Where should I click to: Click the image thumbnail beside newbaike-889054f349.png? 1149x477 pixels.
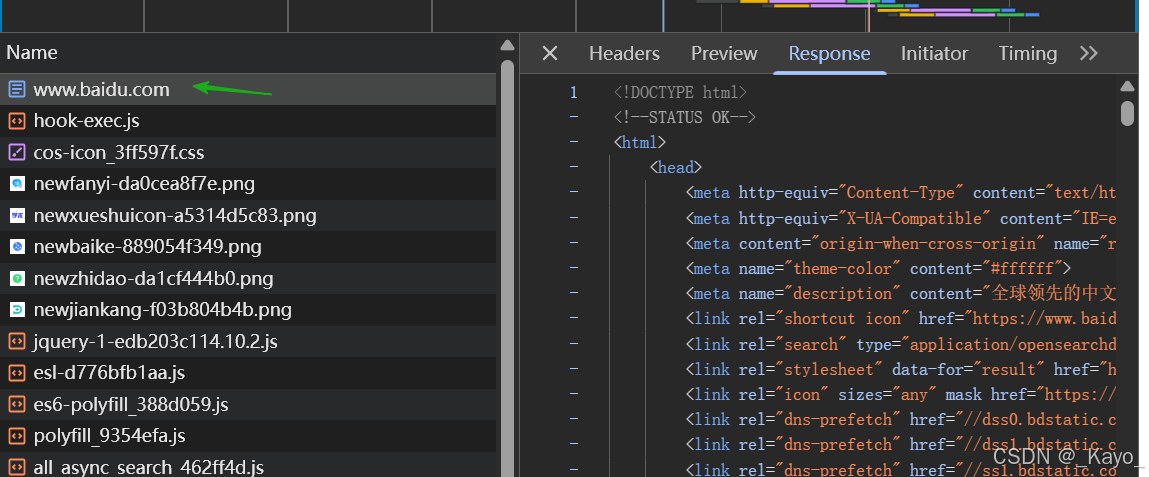[17, 247]
